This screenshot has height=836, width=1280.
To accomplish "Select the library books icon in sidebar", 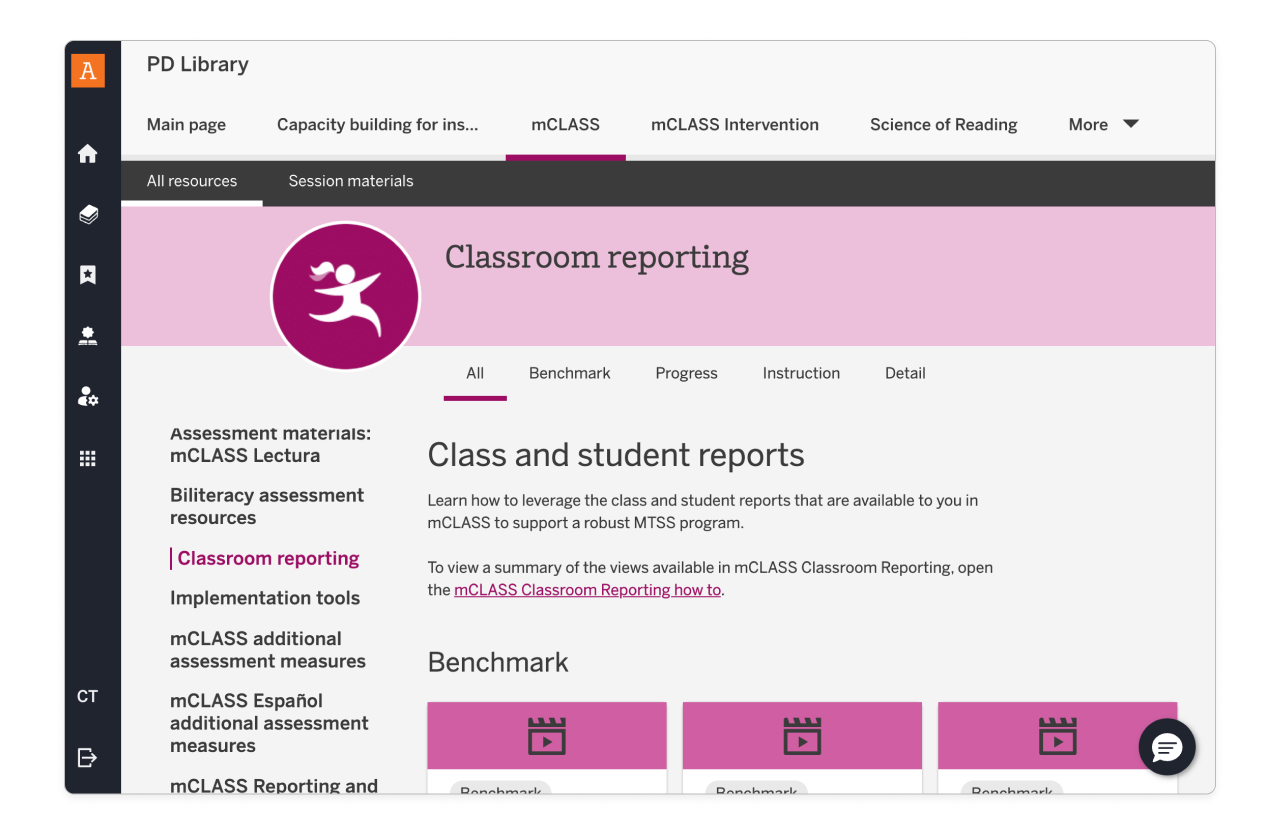I will coord(88,214).
